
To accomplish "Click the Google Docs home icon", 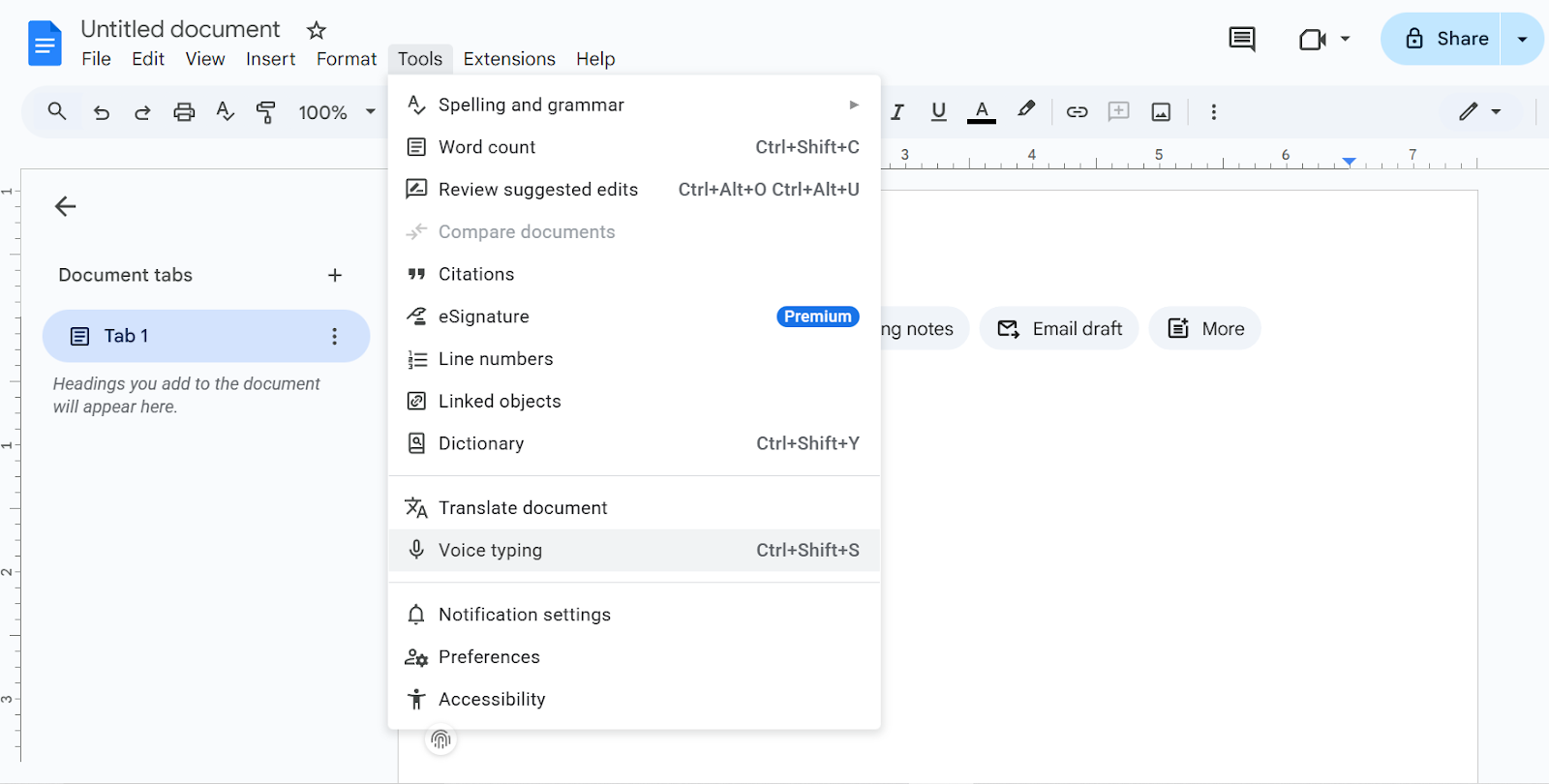I will click(x=45, y=44).
